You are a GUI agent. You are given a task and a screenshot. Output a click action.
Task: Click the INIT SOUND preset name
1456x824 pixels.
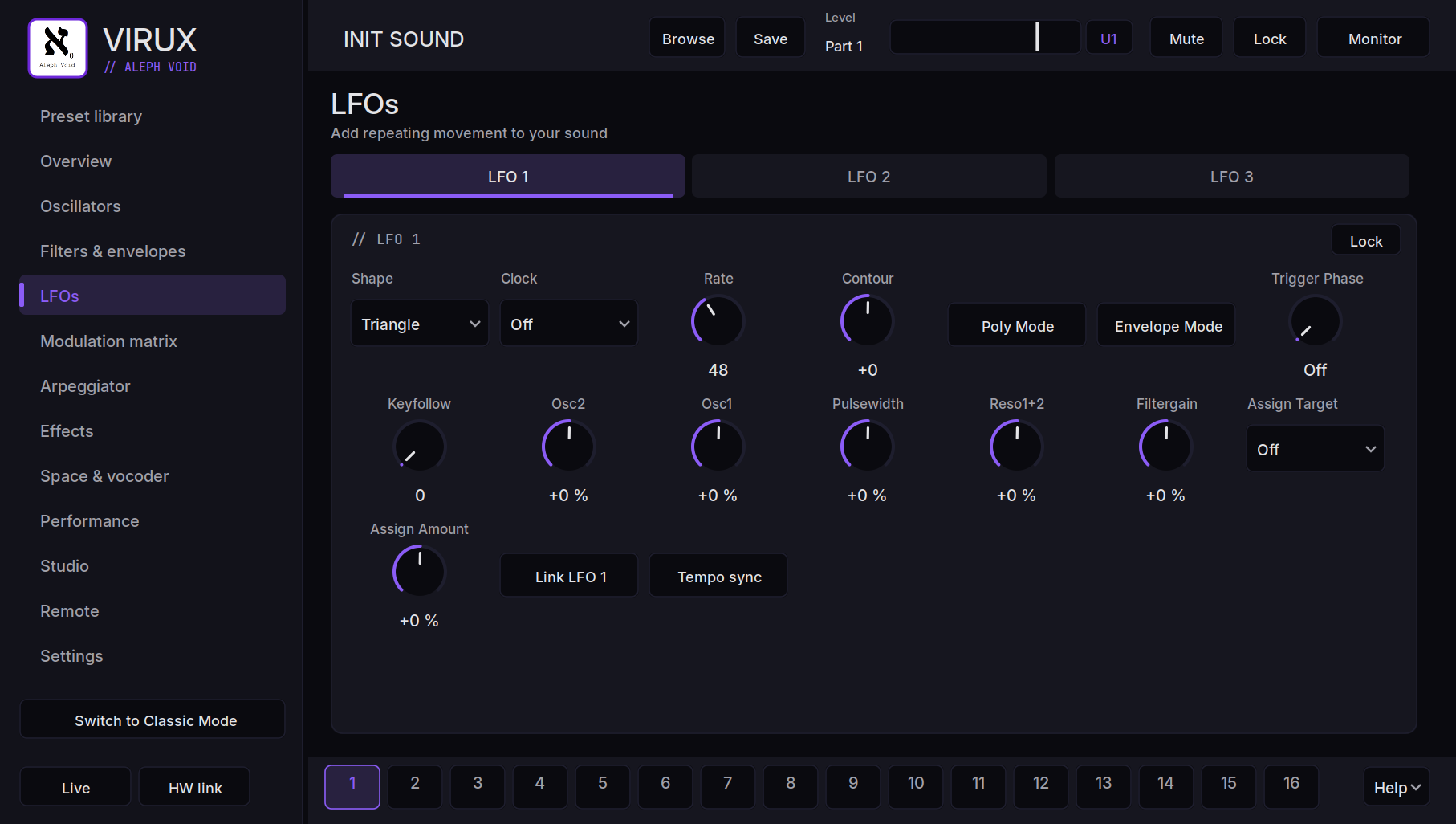click(x=404, y=39)
